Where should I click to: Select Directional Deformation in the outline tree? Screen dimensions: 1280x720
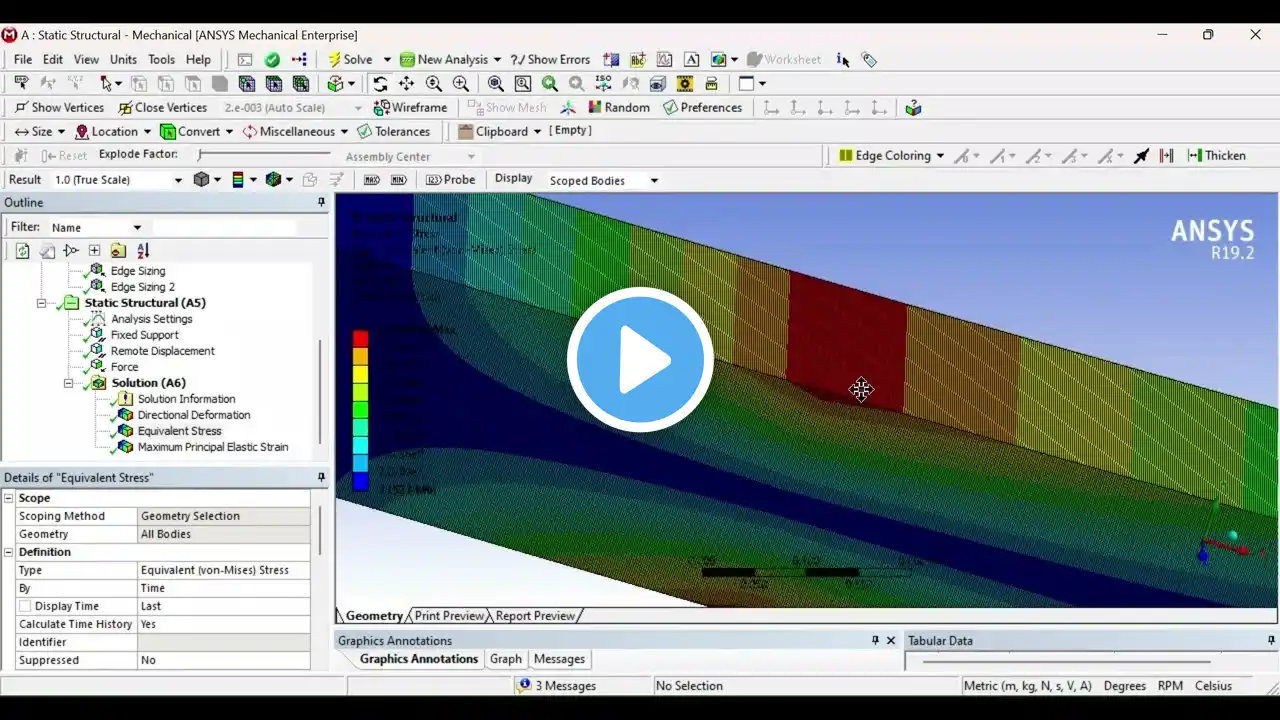click(x=193, y=415)
